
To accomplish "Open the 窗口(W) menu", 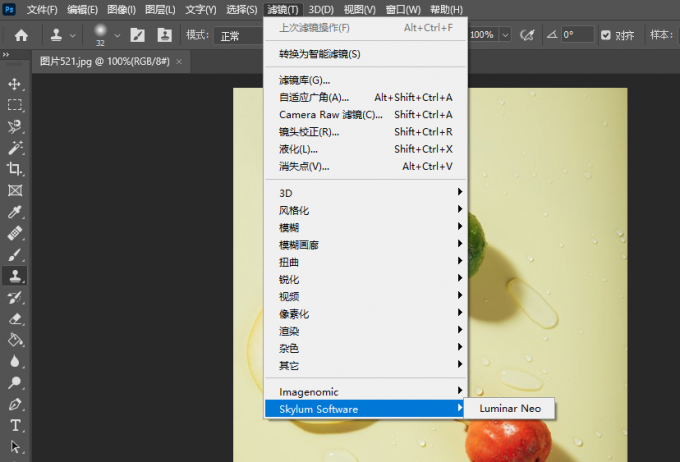I will [x=403, y=10].
